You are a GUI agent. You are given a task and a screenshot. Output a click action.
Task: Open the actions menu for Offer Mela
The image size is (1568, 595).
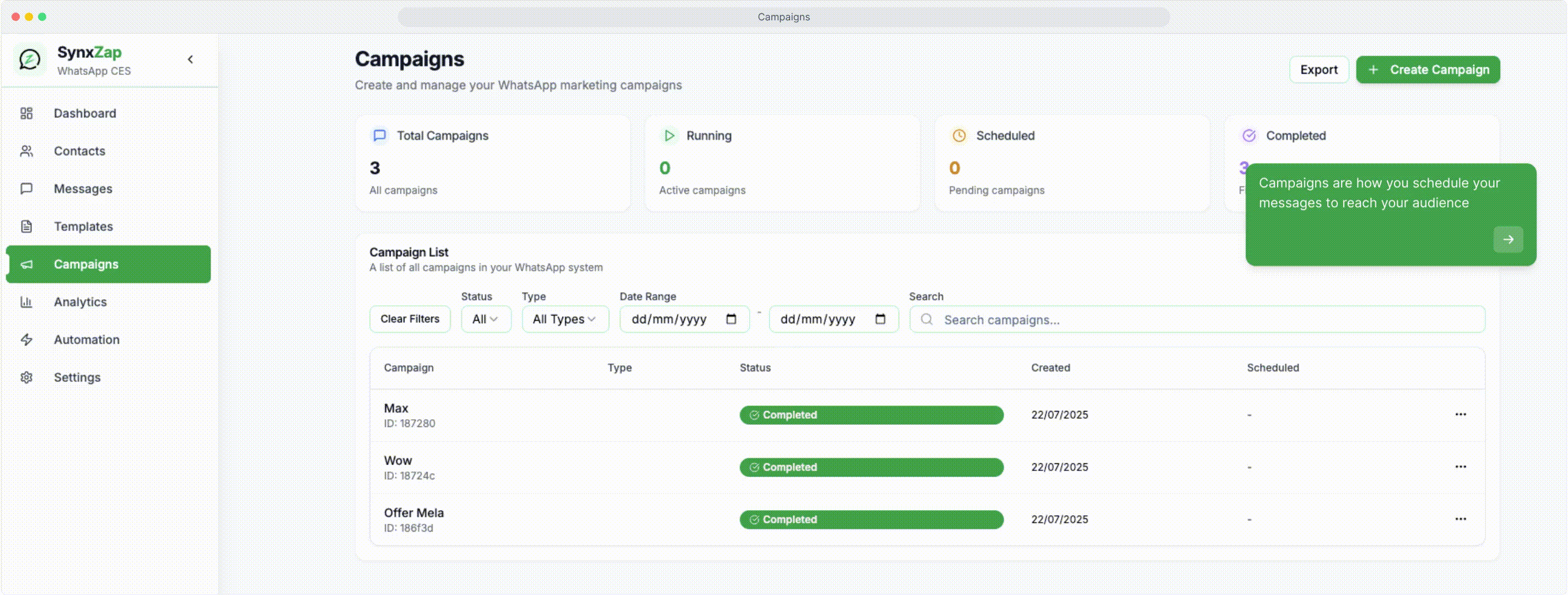[1460, 519]
